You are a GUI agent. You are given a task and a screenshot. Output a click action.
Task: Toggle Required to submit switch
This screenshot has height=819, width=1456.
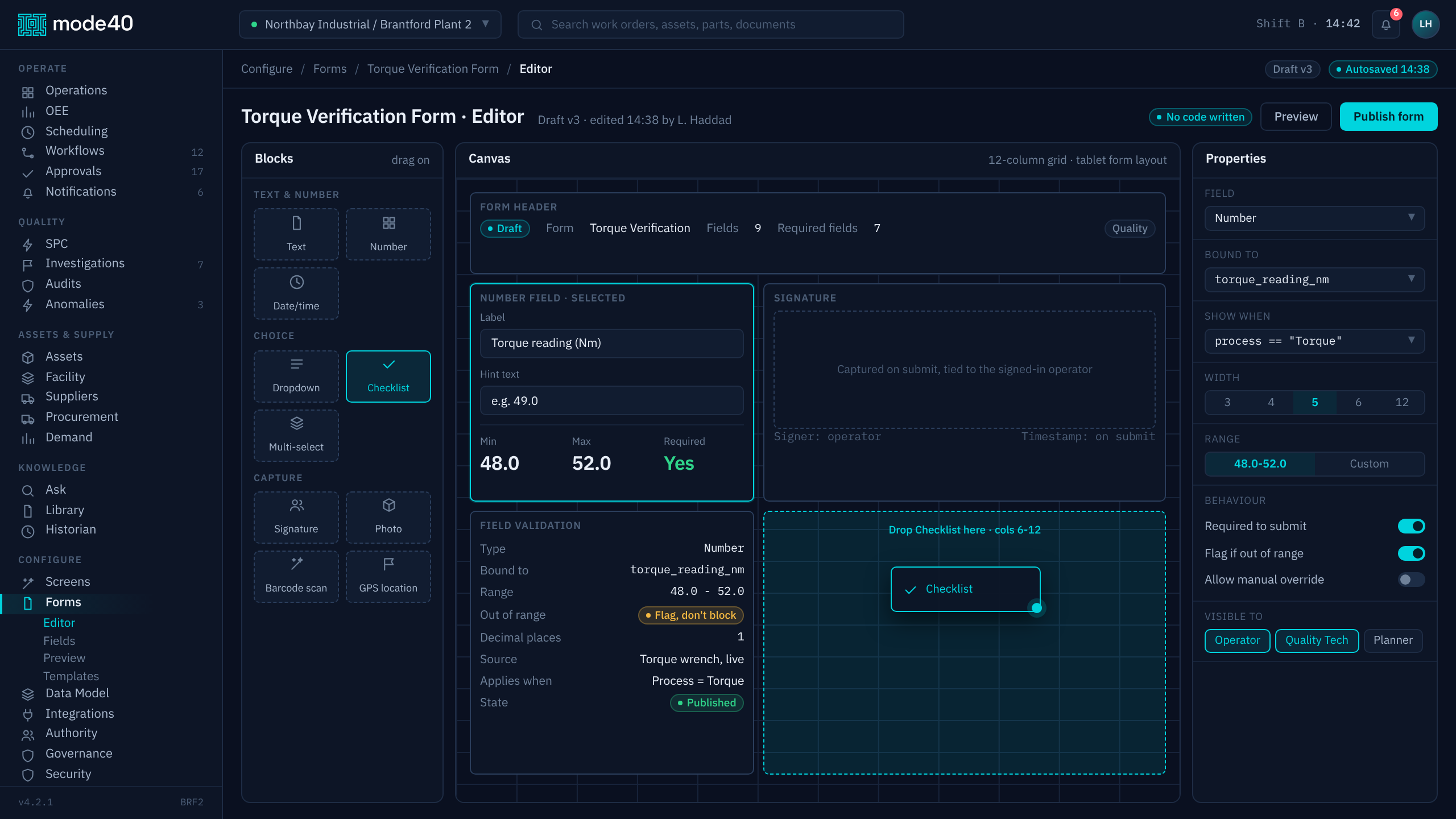tap(1411, 526)
